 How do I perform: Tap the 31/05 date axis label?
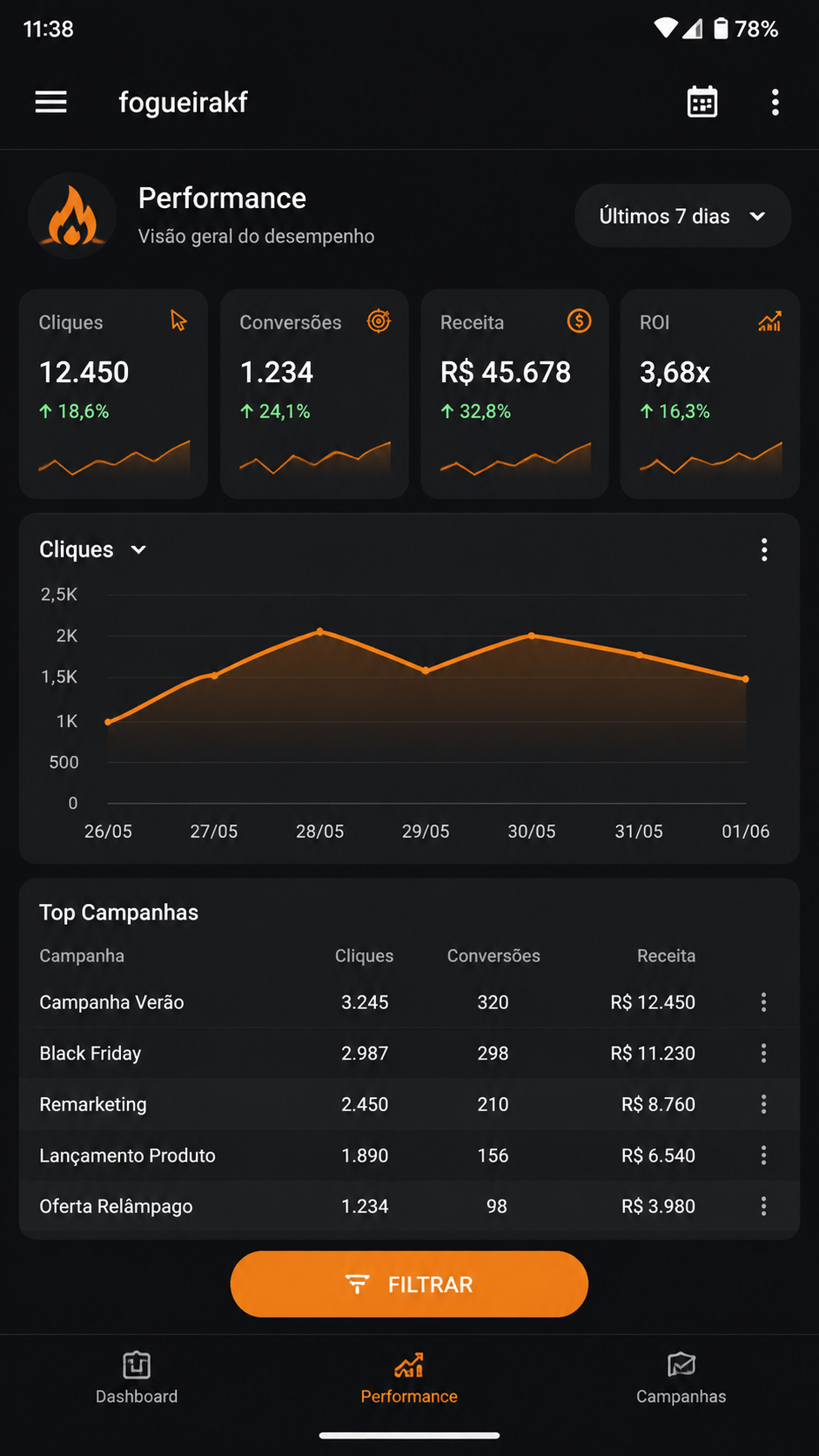[x=639, y=832]
